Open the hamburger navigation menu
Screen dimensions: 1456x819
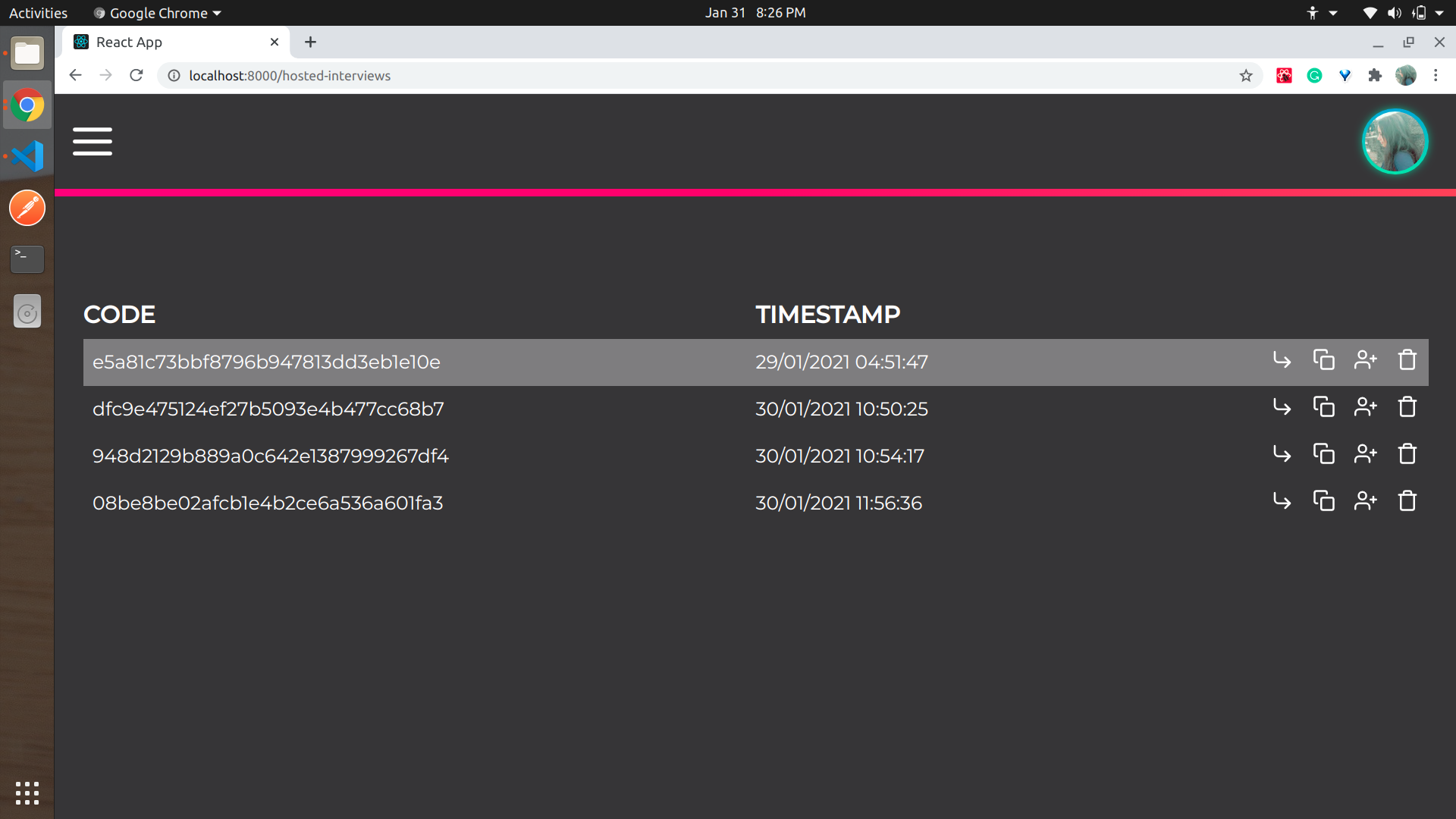(92, 141)
